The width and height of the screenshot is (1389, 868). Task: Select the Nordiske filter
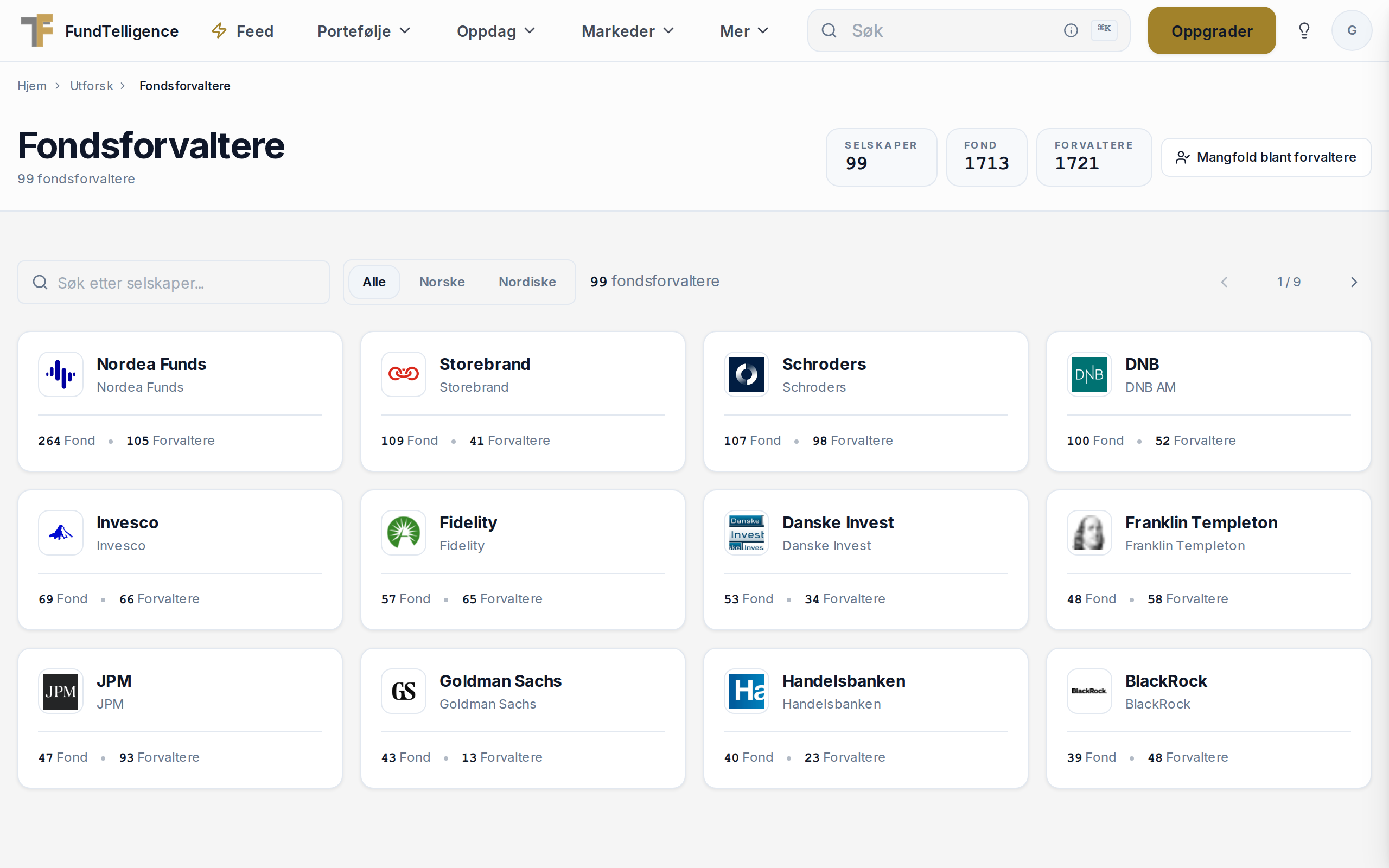click(x=527, y=282)
